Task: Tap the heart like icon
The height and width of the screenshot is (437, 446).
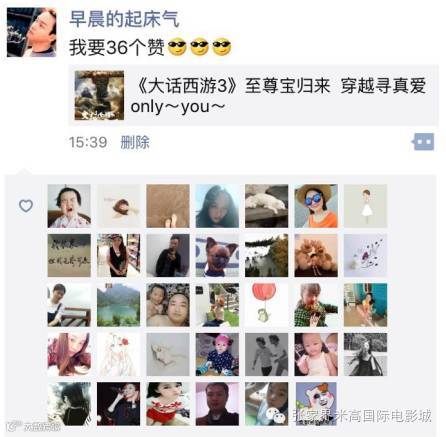Action: coord(26,206)
